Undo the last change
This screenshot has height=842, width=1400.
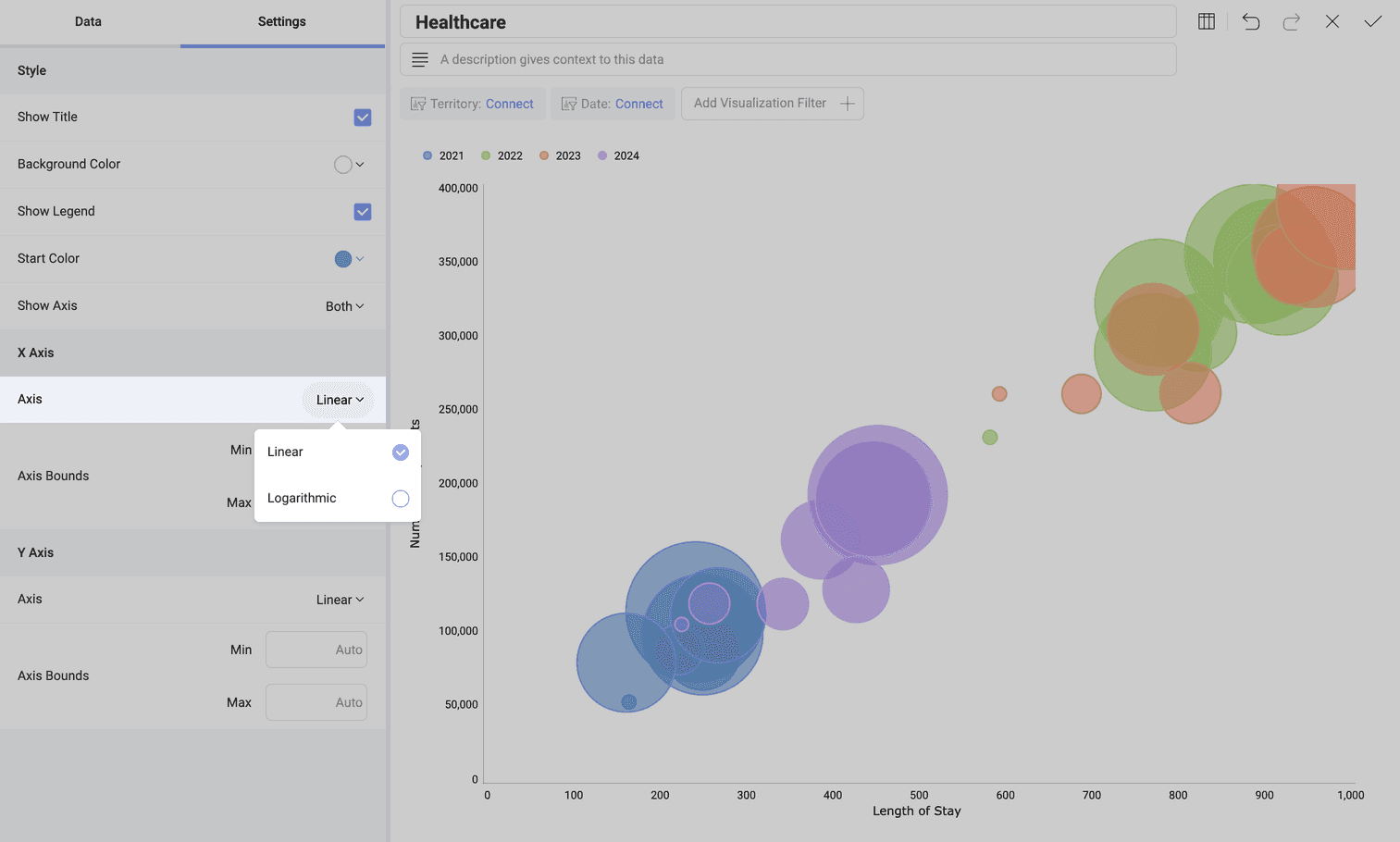point(1251,21)
